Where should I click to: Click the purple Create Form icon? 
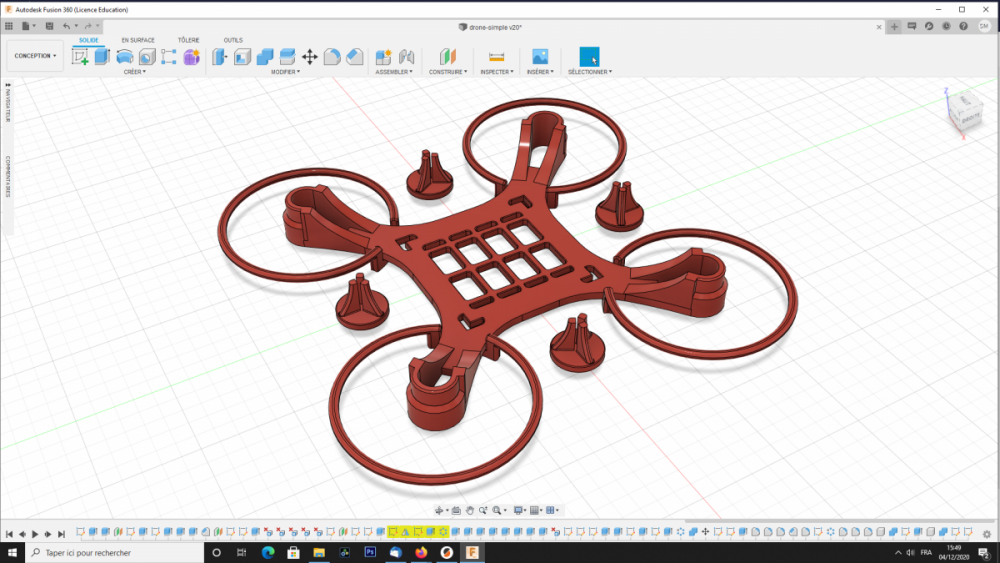pyautogui.click(x=191, y=57)
